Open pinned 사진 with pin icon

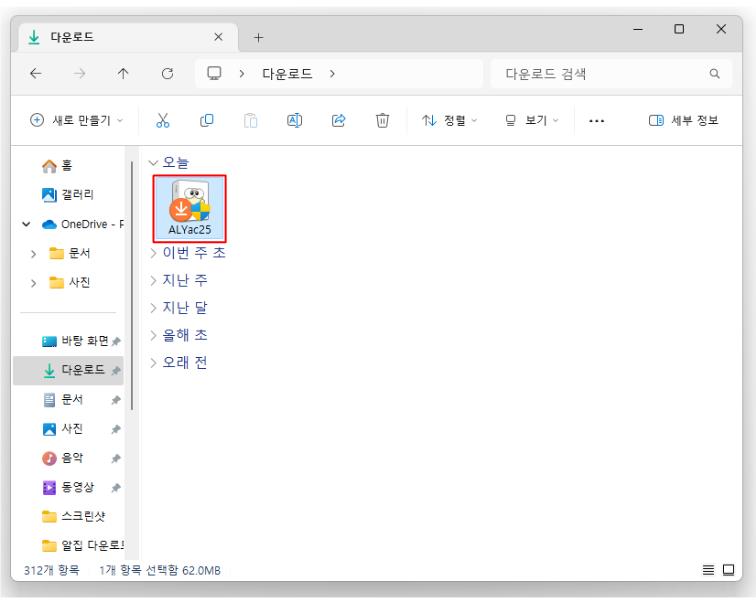[63, 429]
